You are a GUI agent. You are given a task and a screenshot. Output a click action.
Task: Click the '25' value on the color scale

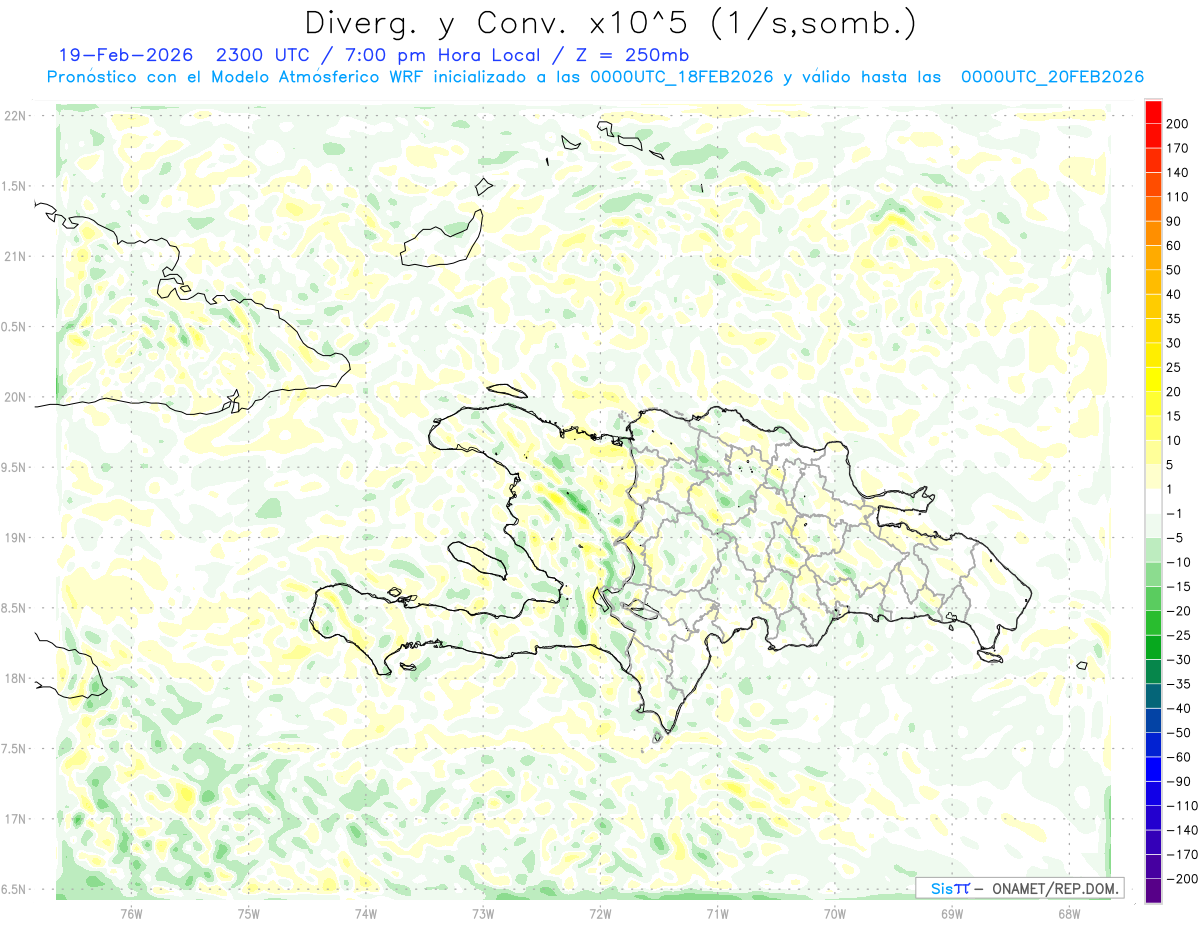(x=1174, y=367)
